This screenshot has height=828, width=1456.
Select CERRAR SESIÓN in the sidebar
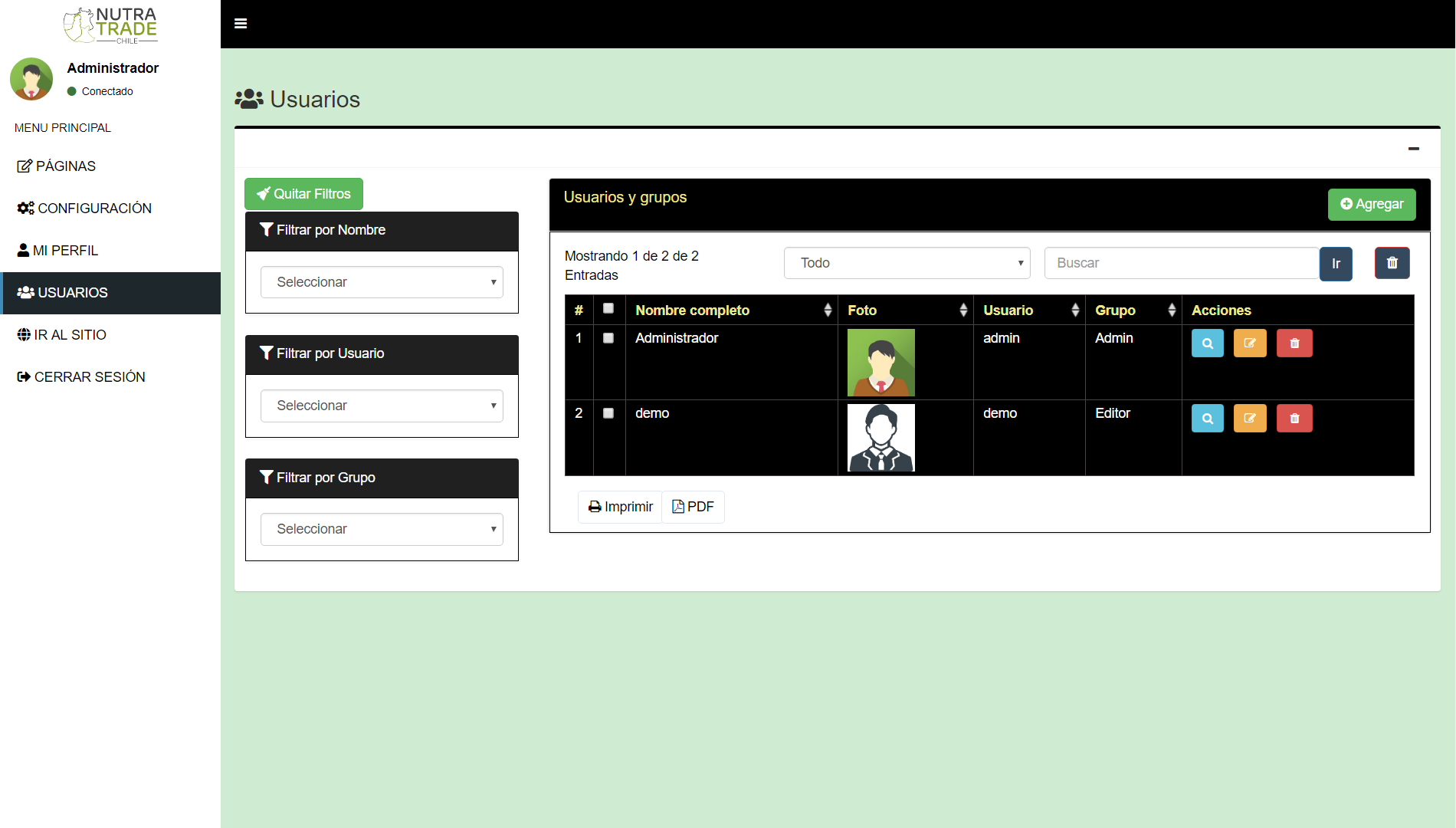click(90, 377)
